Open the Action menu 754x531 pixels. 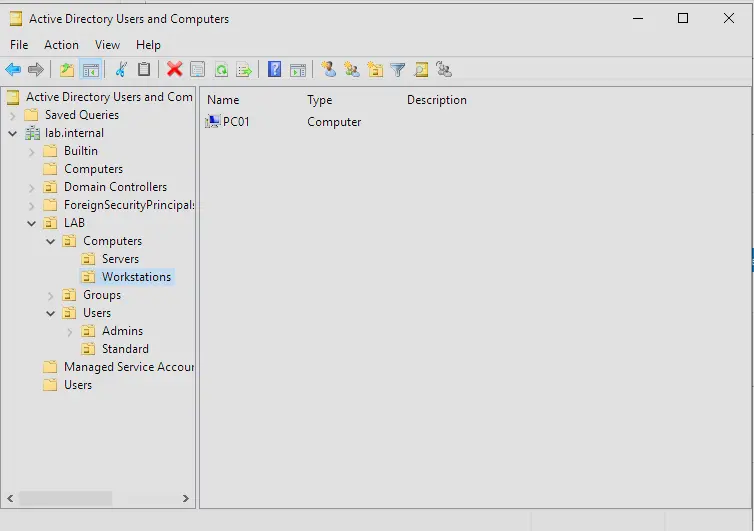(62, 45)
